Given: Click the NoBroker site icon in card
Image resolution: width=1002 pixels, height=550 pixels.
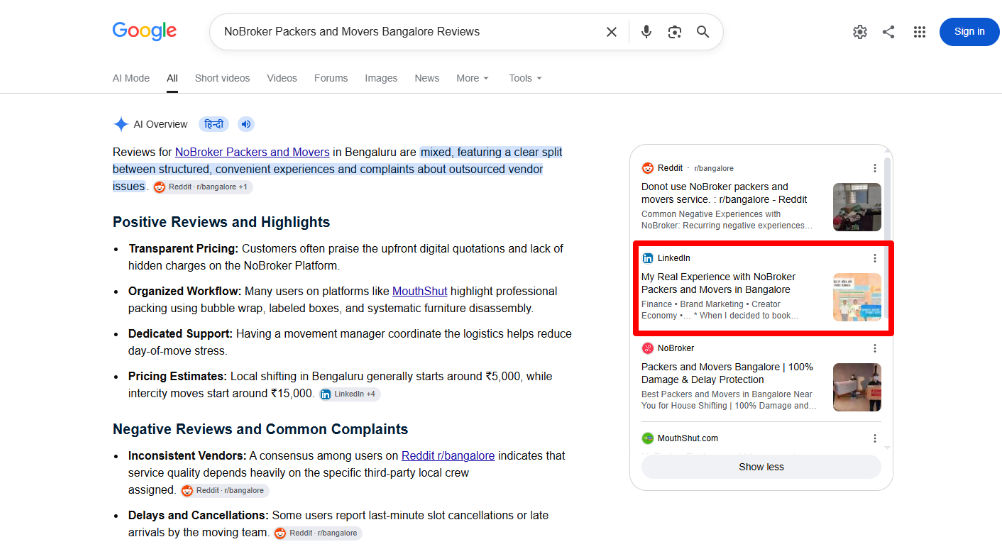Looking at the screenshot, I should coord(647,348).
